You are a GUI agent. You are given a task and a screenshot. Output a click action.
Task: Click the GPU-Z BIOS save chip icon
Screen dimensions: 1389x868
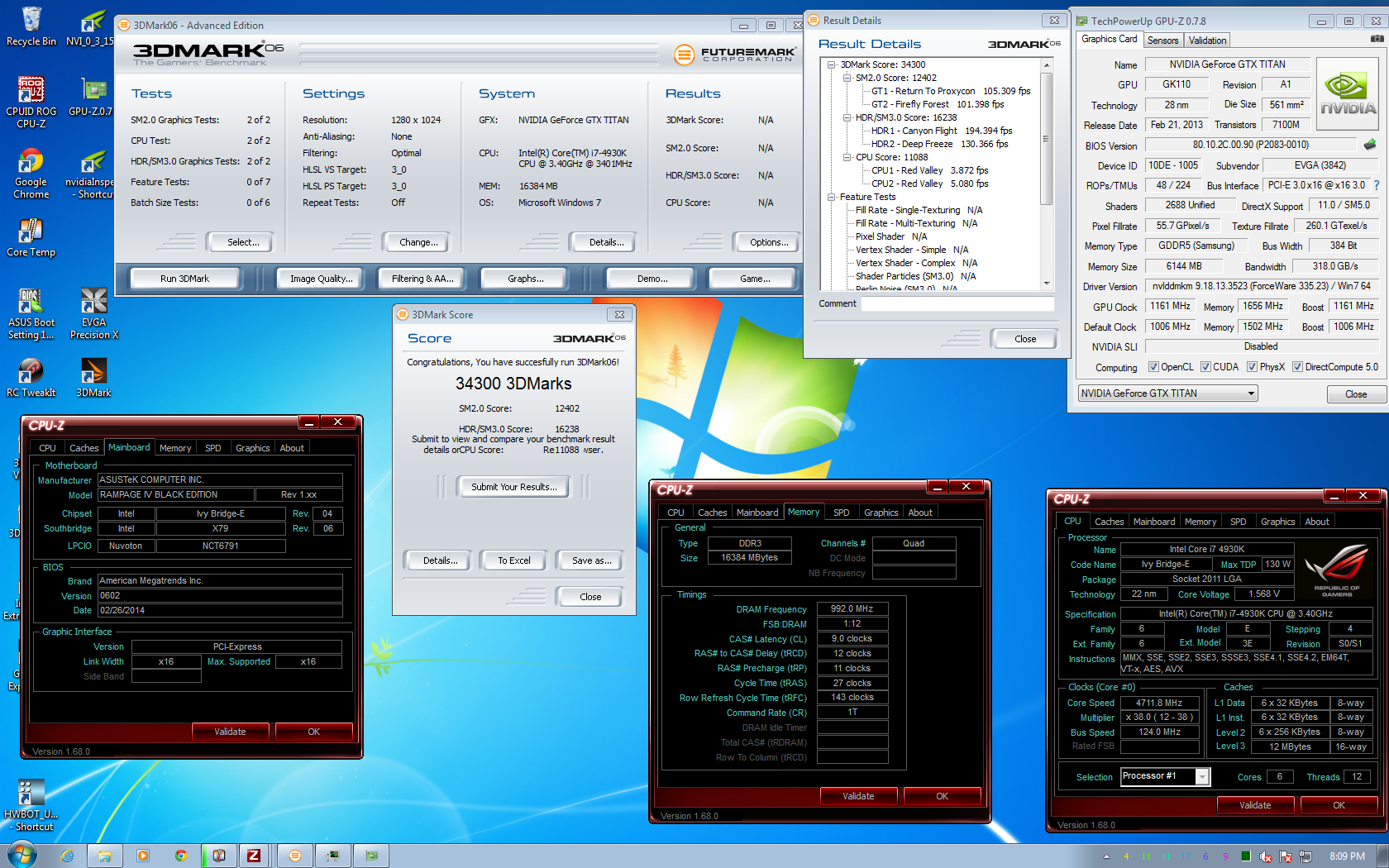pyautogui.click(x=1370, y=145)
